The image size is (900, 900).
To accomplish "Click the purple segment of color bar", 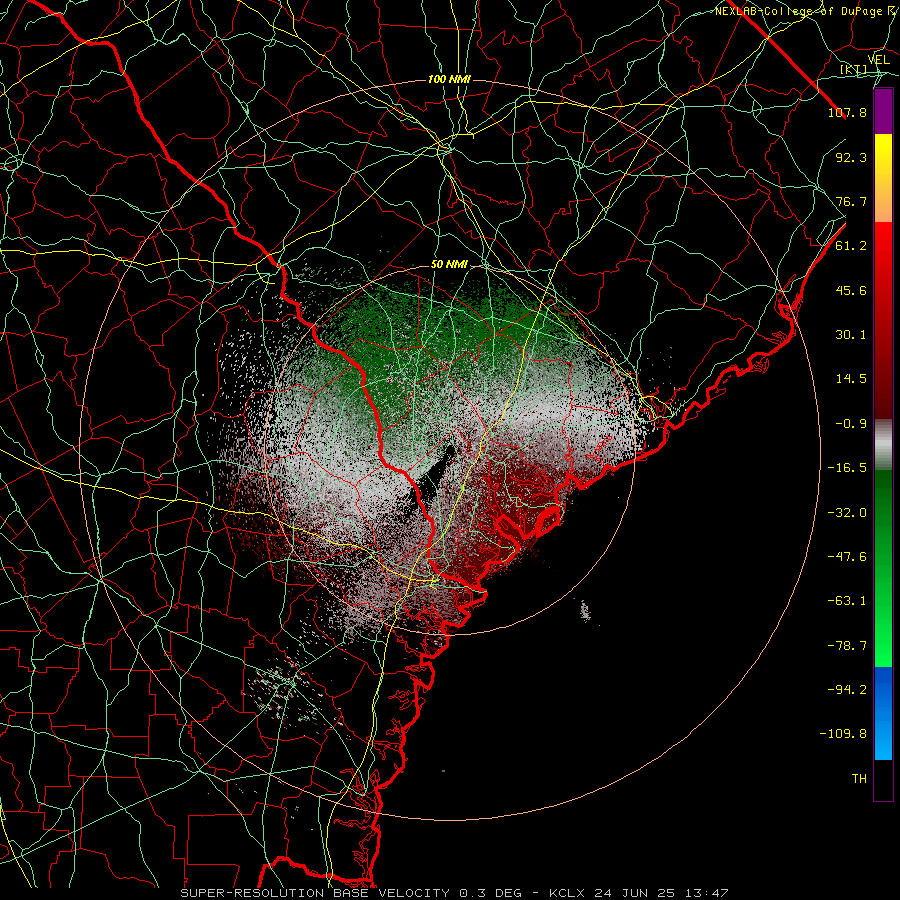I will 883,111.
